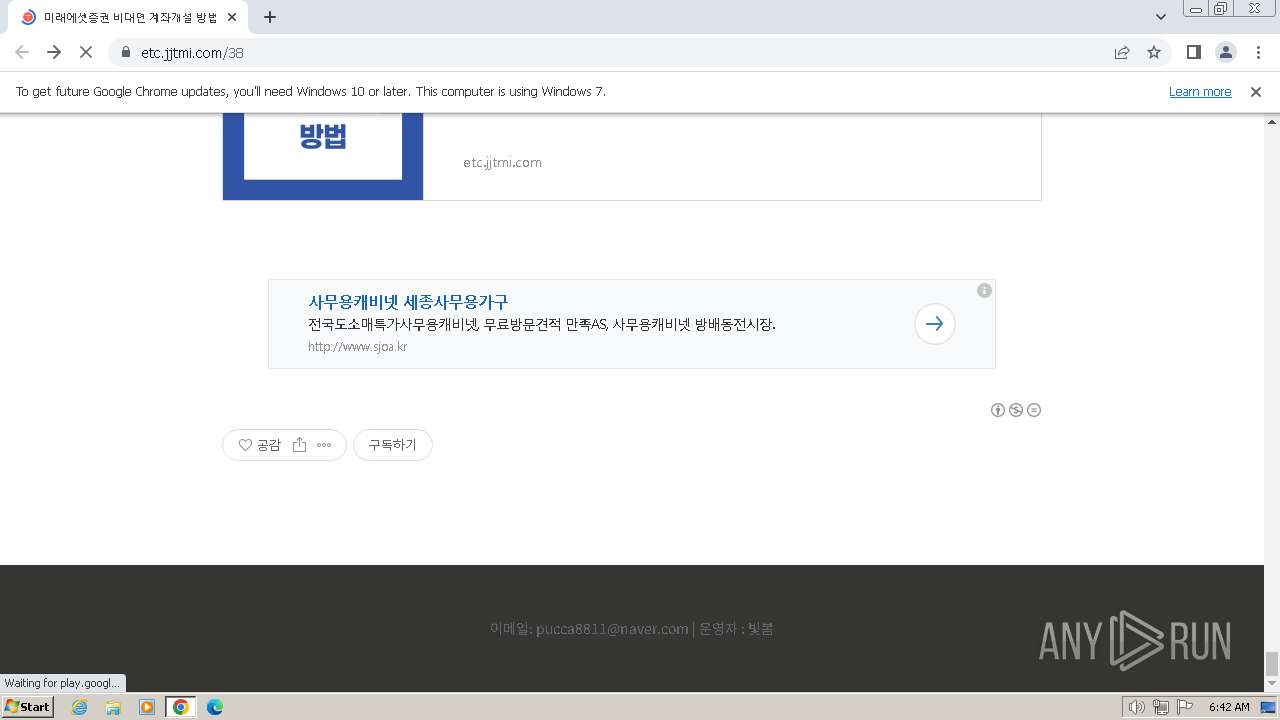Open Action Center flag icon
The image size is (1280, 720).
[1183, 707]
